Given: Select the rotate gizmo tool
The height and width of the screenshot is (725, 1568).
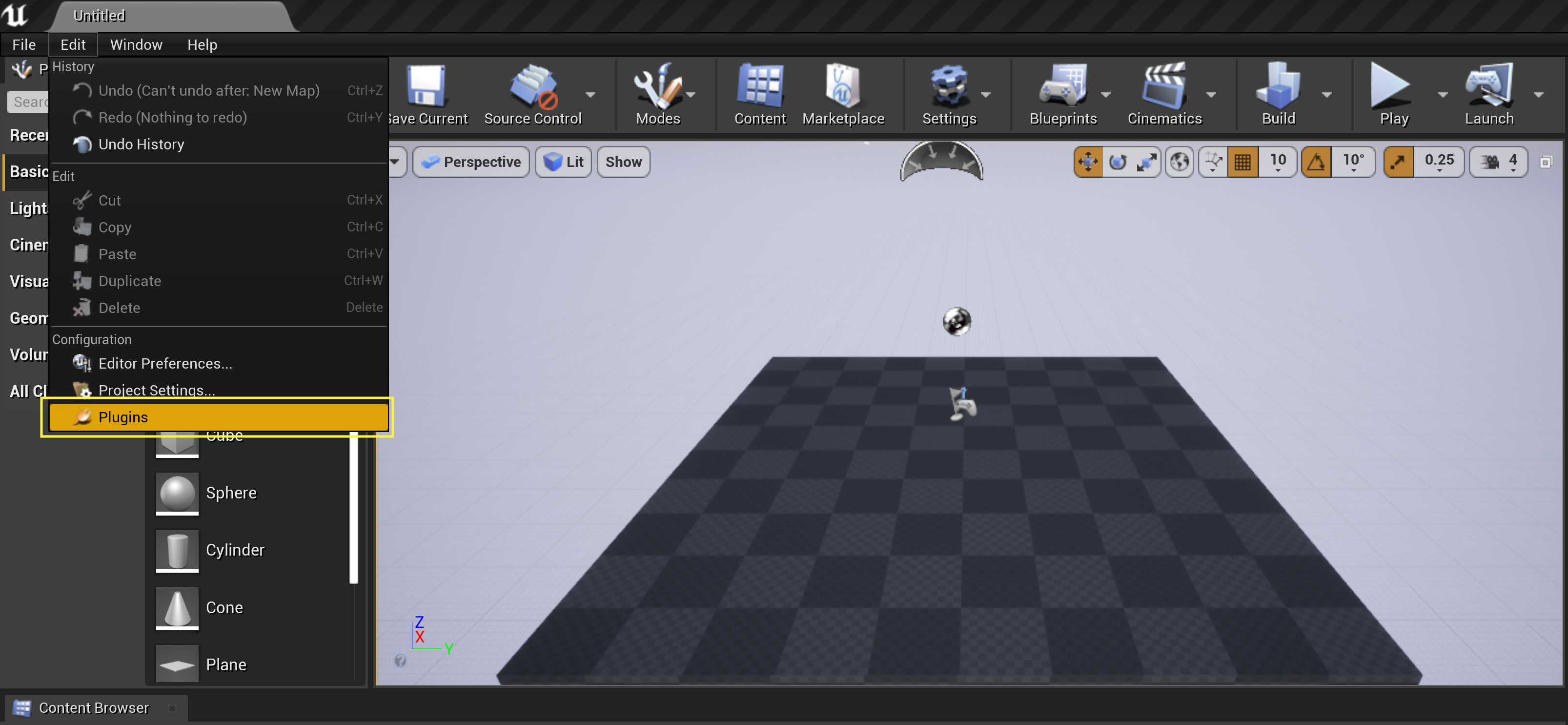Looking at the screenshot, I should 1118,162.
